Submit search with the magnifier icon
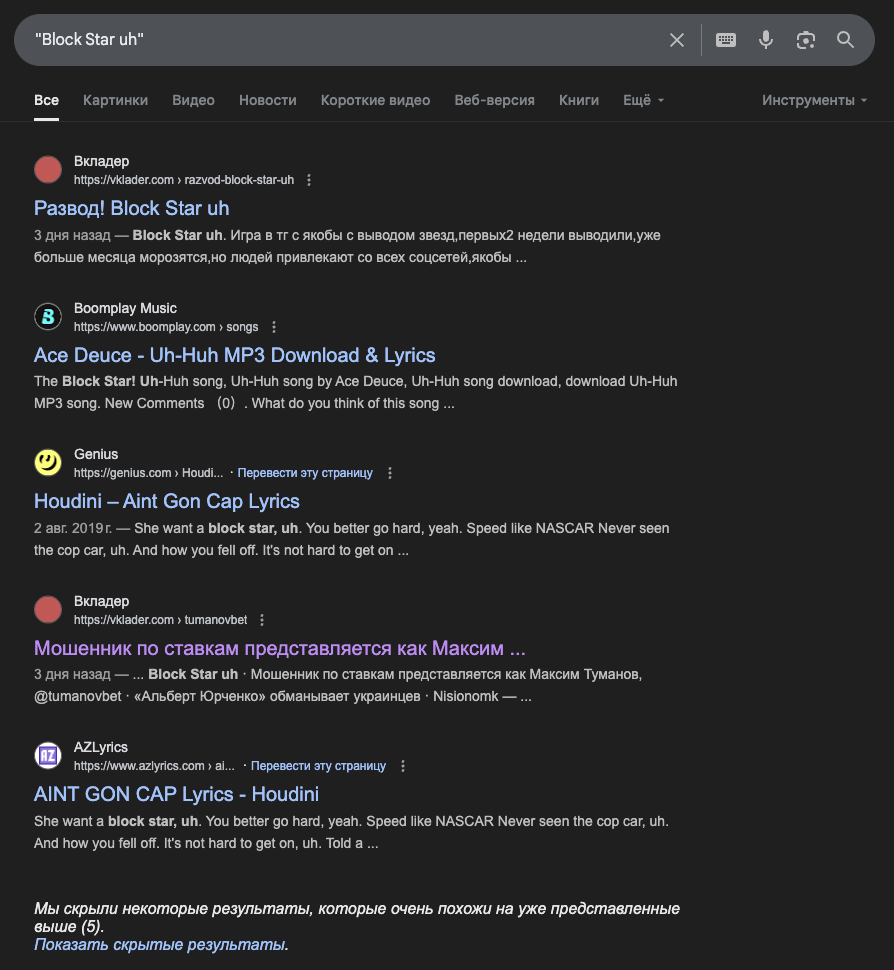894x970 pixels. (845, 40)
